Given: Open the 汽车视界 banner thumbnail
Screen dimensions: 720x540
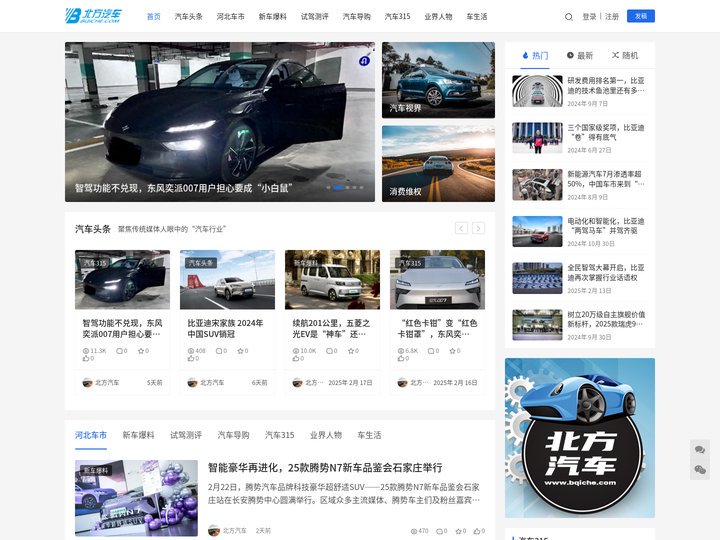Looking at the screenshot, I should (x=439, y=80).
